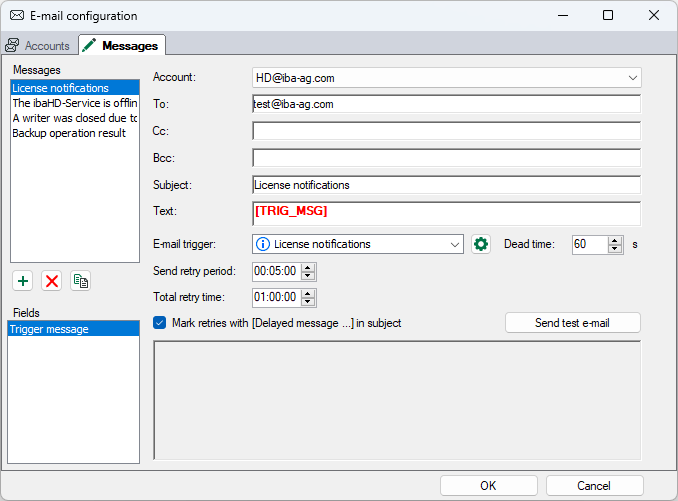Image resolution: width=678 pixels, height=501 pixels.
Task: Select the ibaHD-Service is offline message
Action: click(74, 103)
